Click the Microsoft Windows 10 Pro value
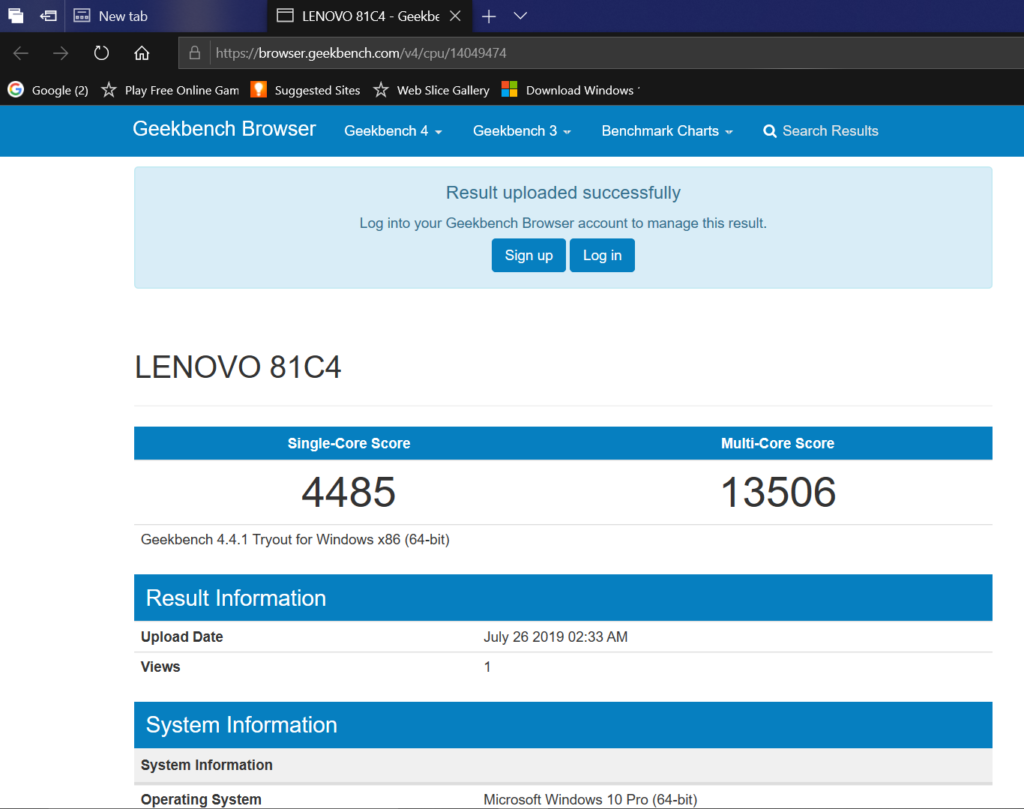The image size is (1024, 809). click(x=590, y=799)
